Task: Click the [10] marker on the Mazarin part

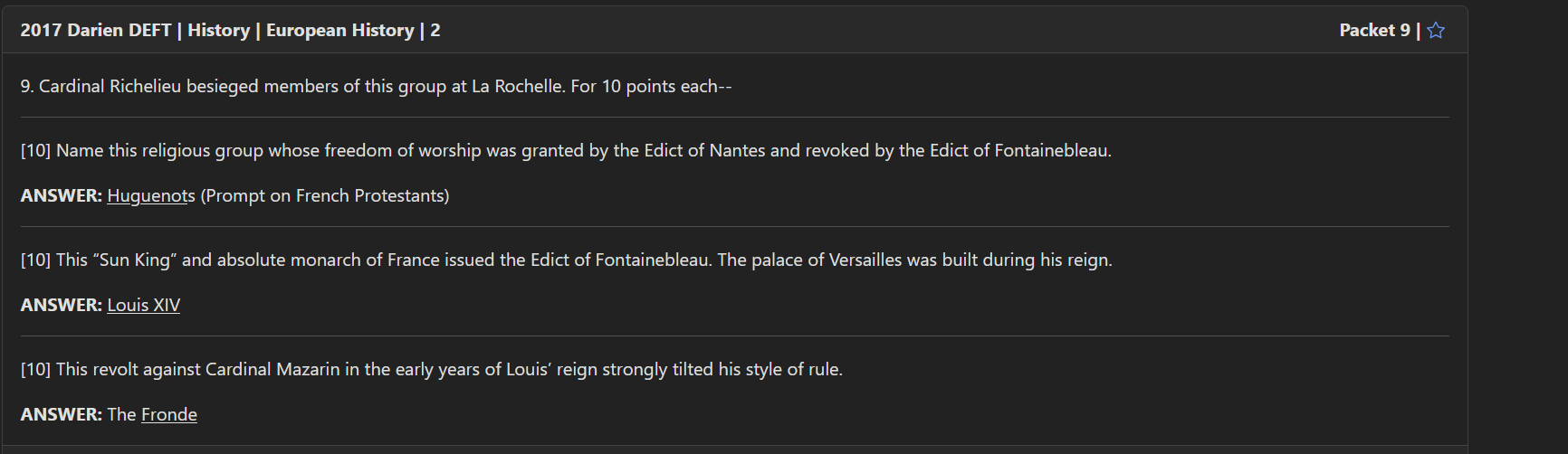Action: [x=35, y=370]
